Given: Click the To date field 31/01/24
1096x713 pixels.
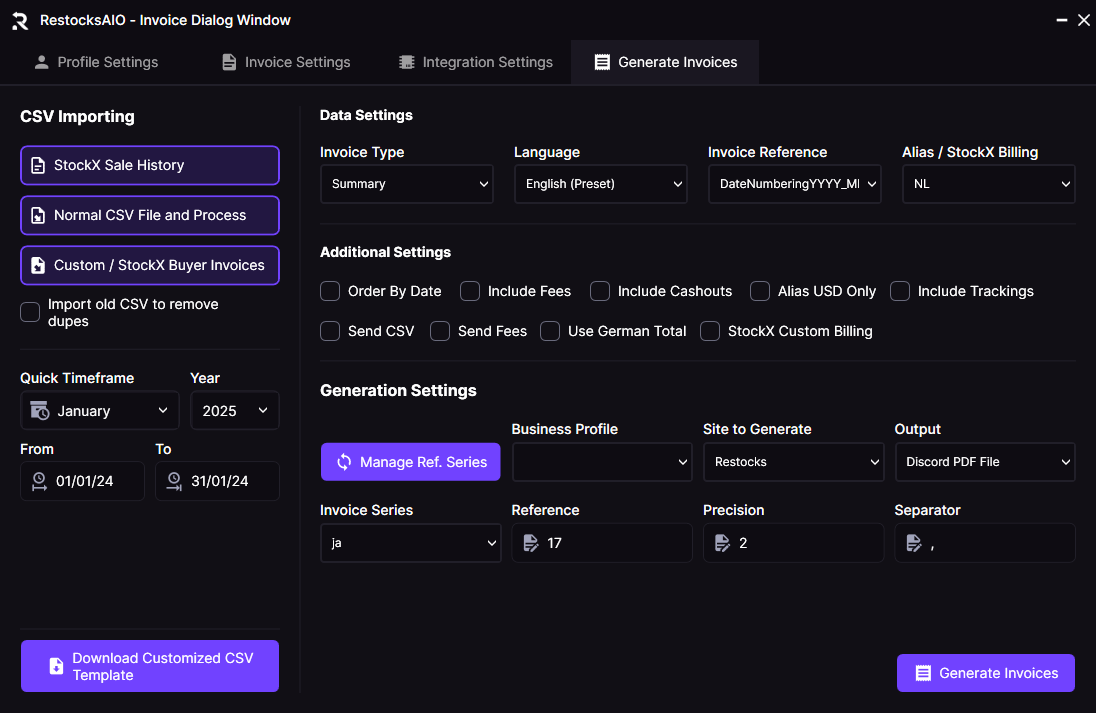Looking at the screenshot, I should coord(217,481).
